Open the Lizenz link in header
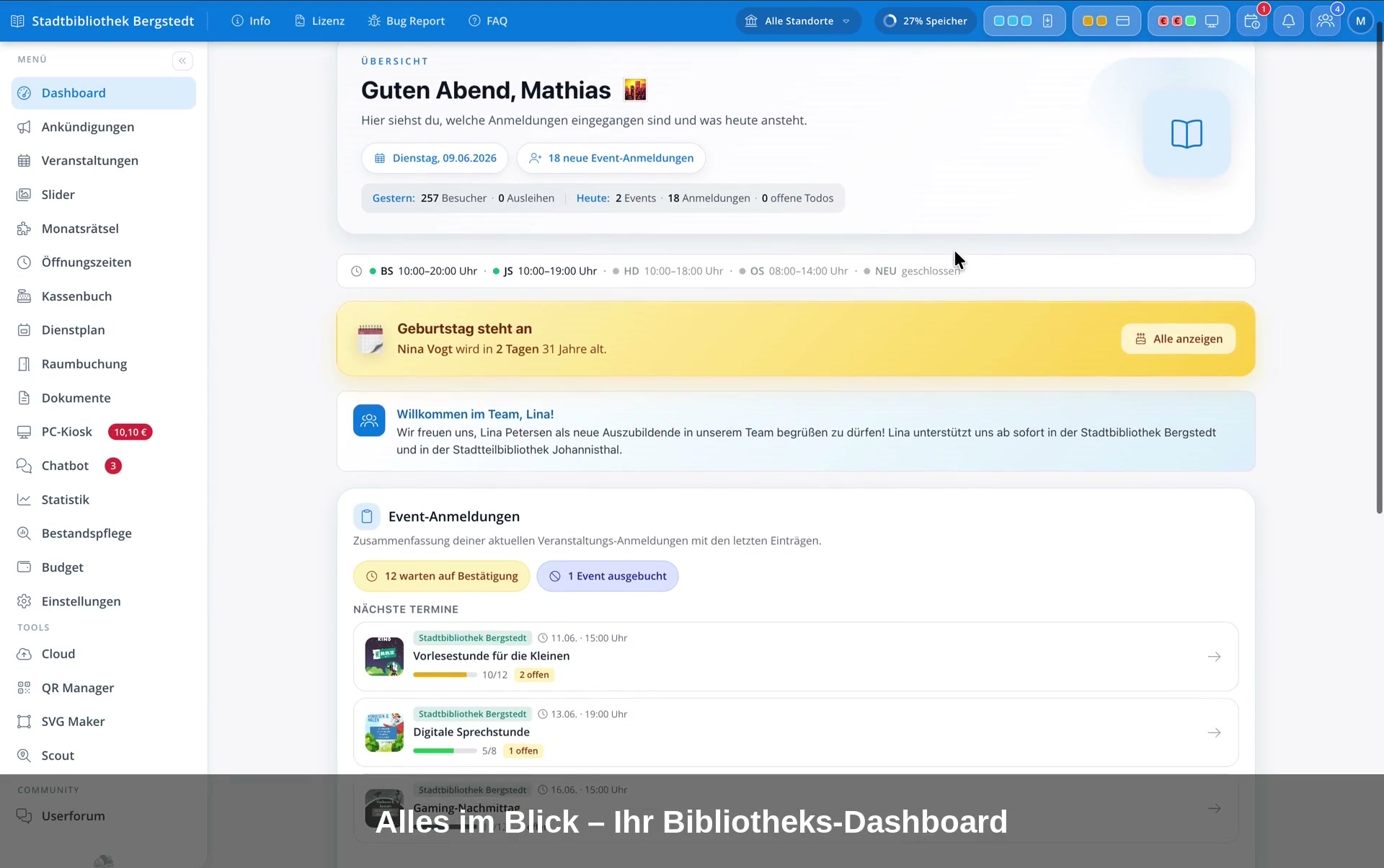The width and height of the screenshot is (1384, 868). [x=319, y=21]
